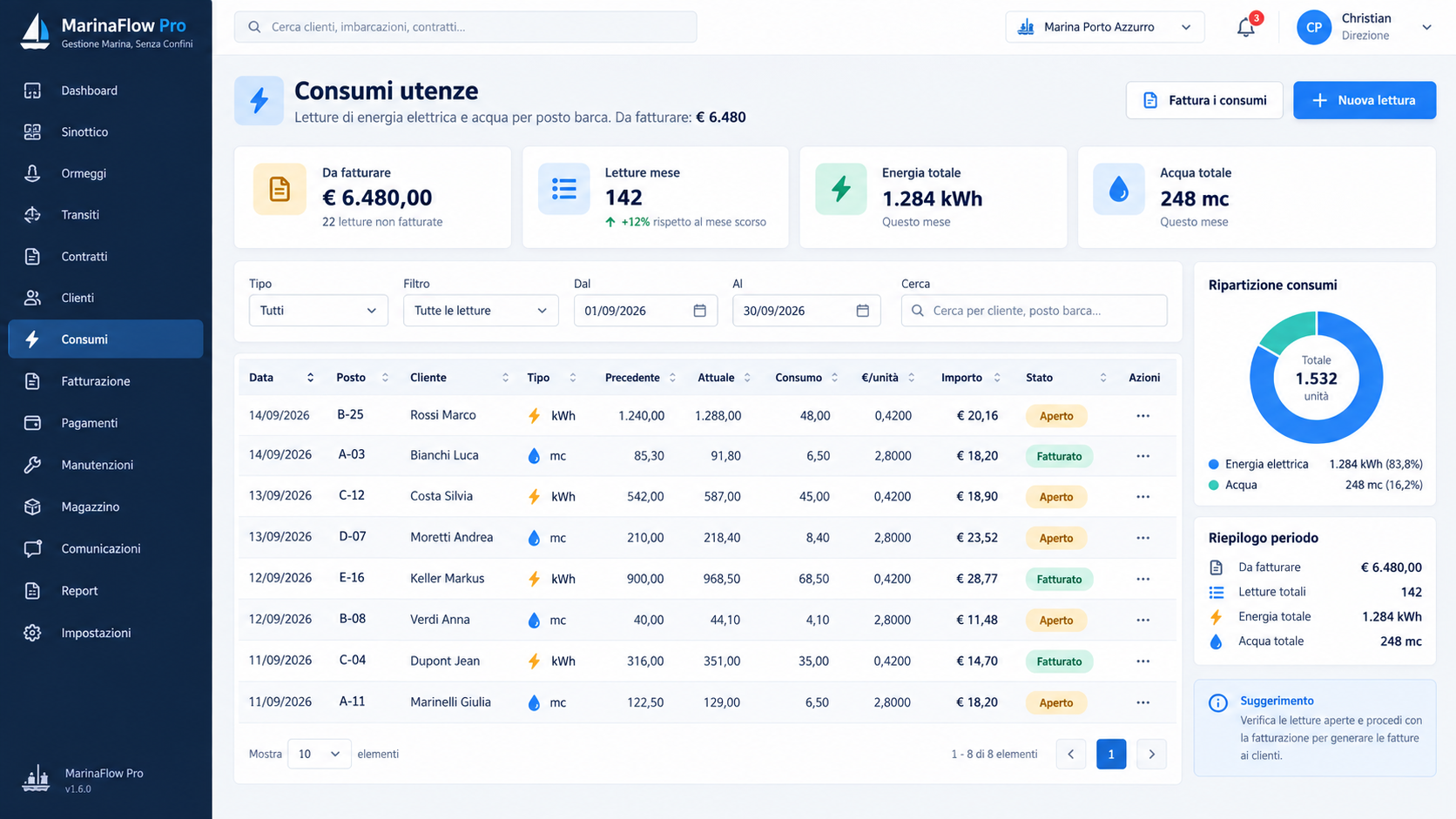Focus the Cerca per cliente search field
1456x819 pixels.
(1034, 311)
